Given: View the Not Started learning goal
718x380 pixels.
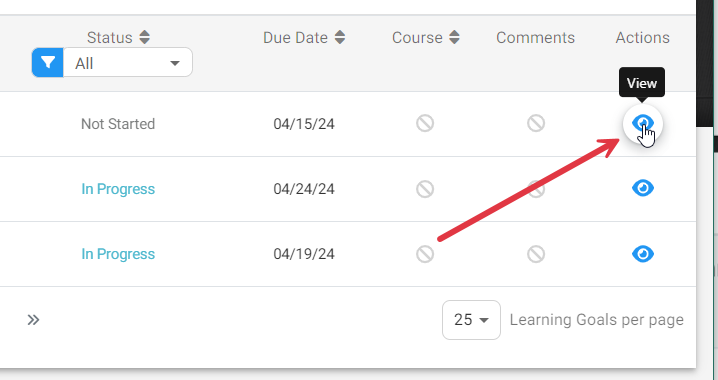Looking at the screenshot, I should click(642, 124).
